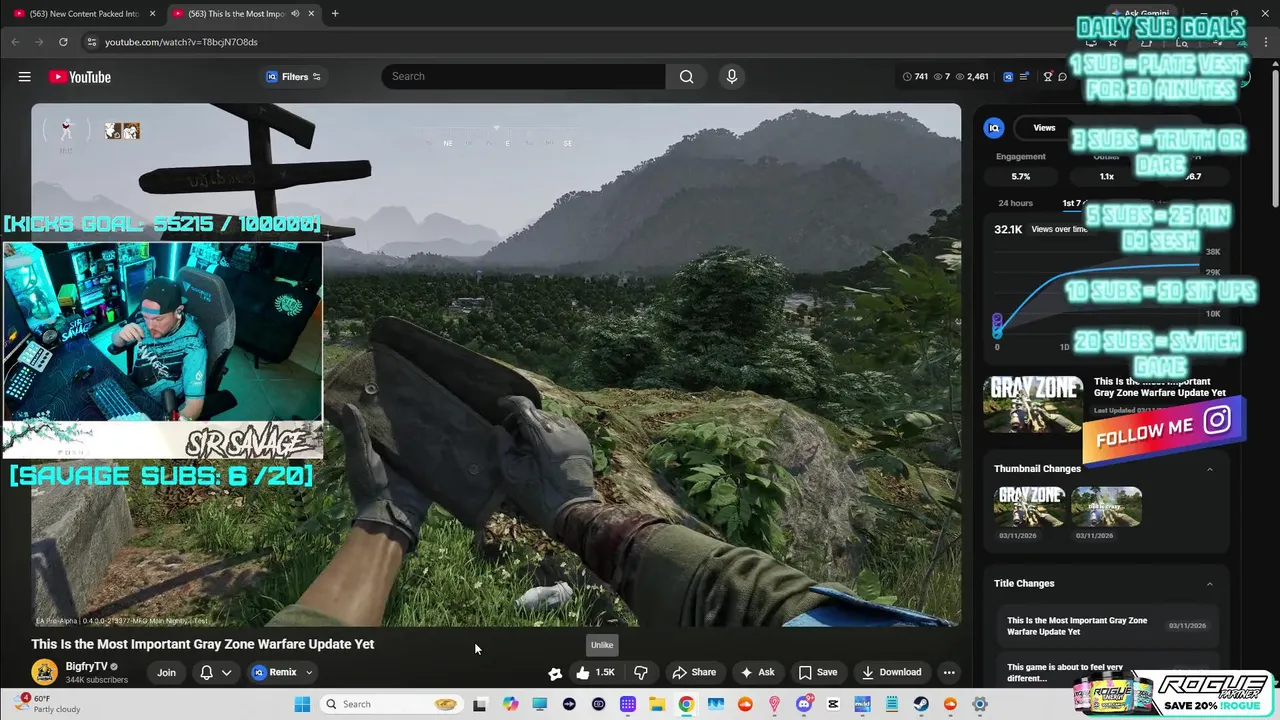Open the BigfryTV channel avatar
This screenshot has height=720, width=1280.
[x=44, y=672]
